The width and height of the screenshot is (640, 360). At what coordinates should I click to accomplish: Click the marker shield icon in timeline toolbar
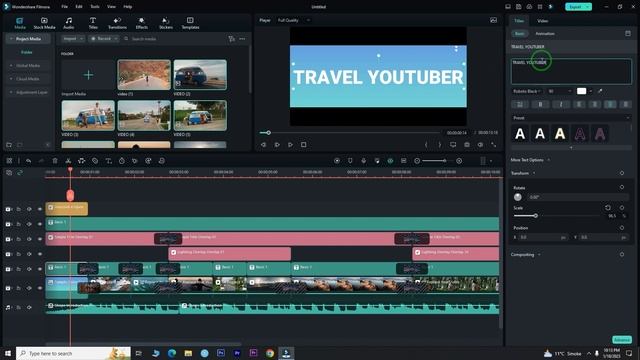pos(350,161)
